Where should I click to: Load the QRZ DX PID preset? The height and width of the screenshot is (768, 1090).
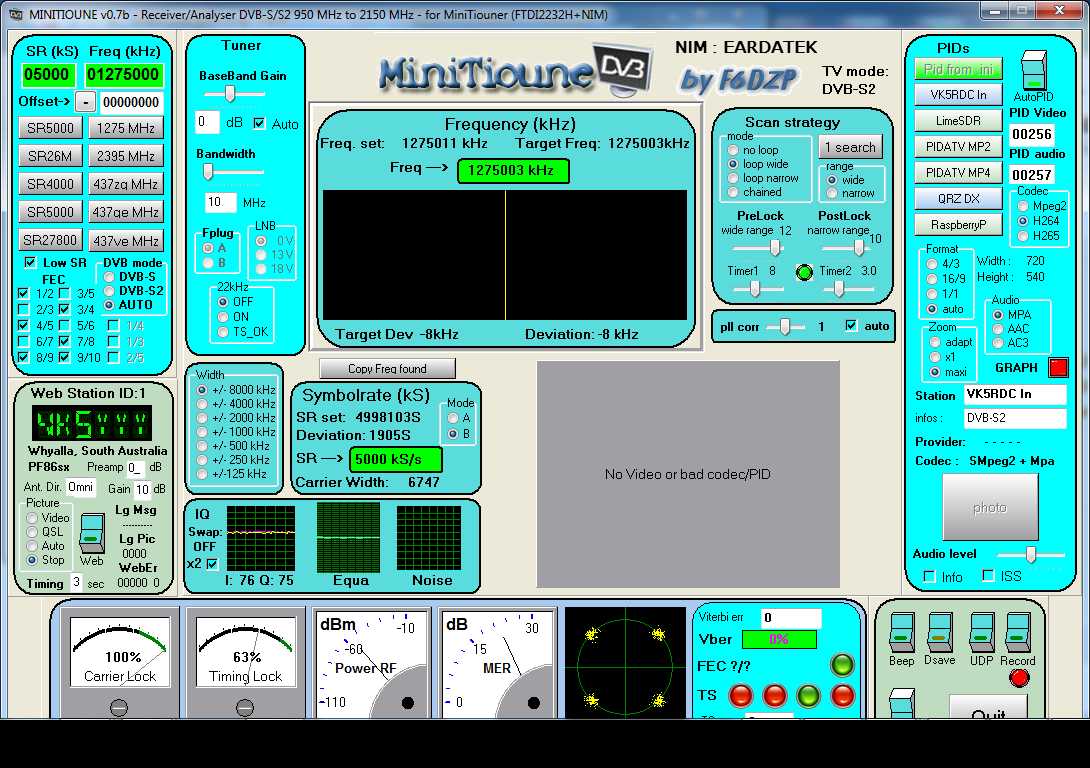pyautogui.click(x=959, y=198)
